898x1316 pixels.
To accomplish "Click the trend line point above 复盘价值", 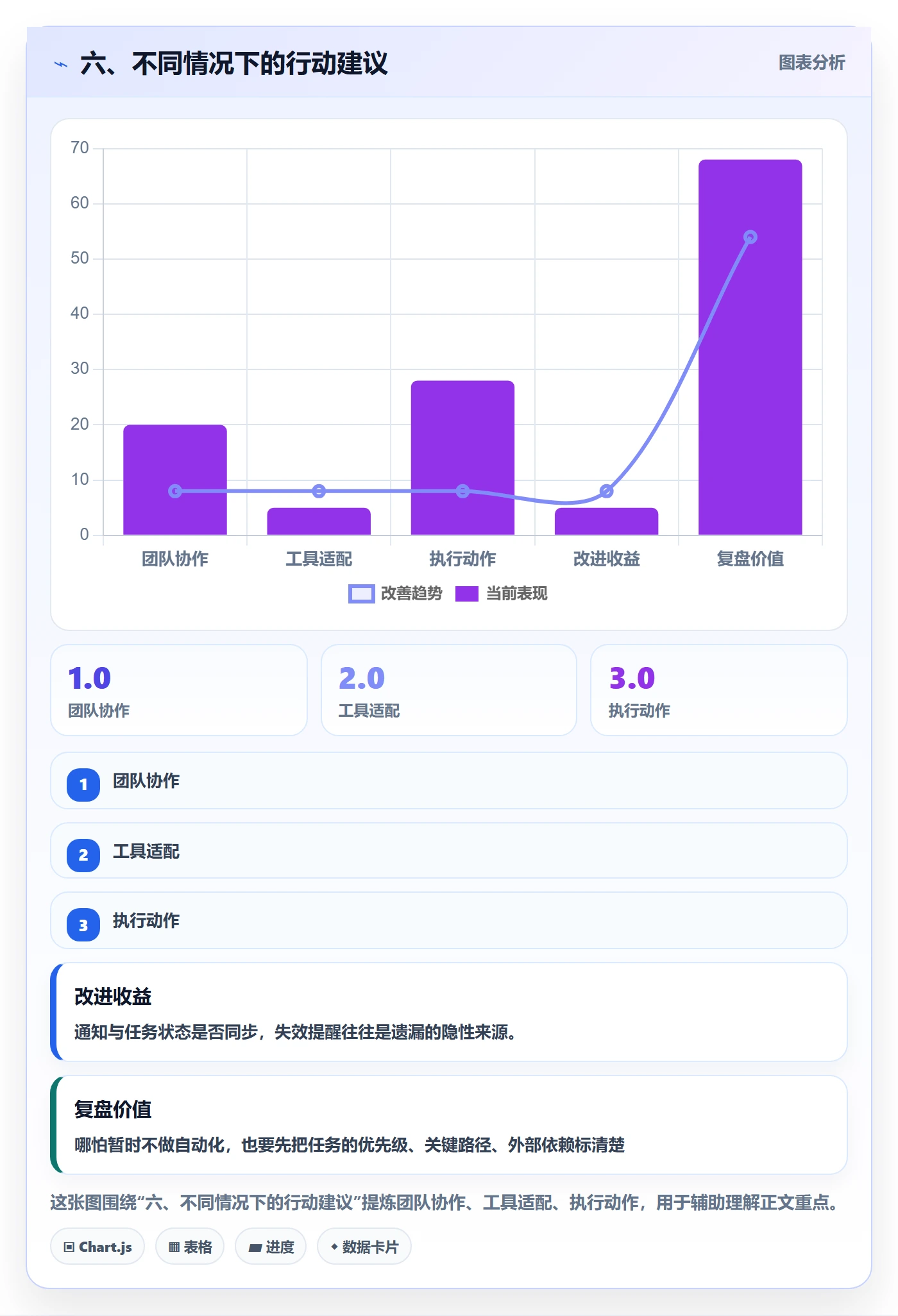I will [750, 237].
